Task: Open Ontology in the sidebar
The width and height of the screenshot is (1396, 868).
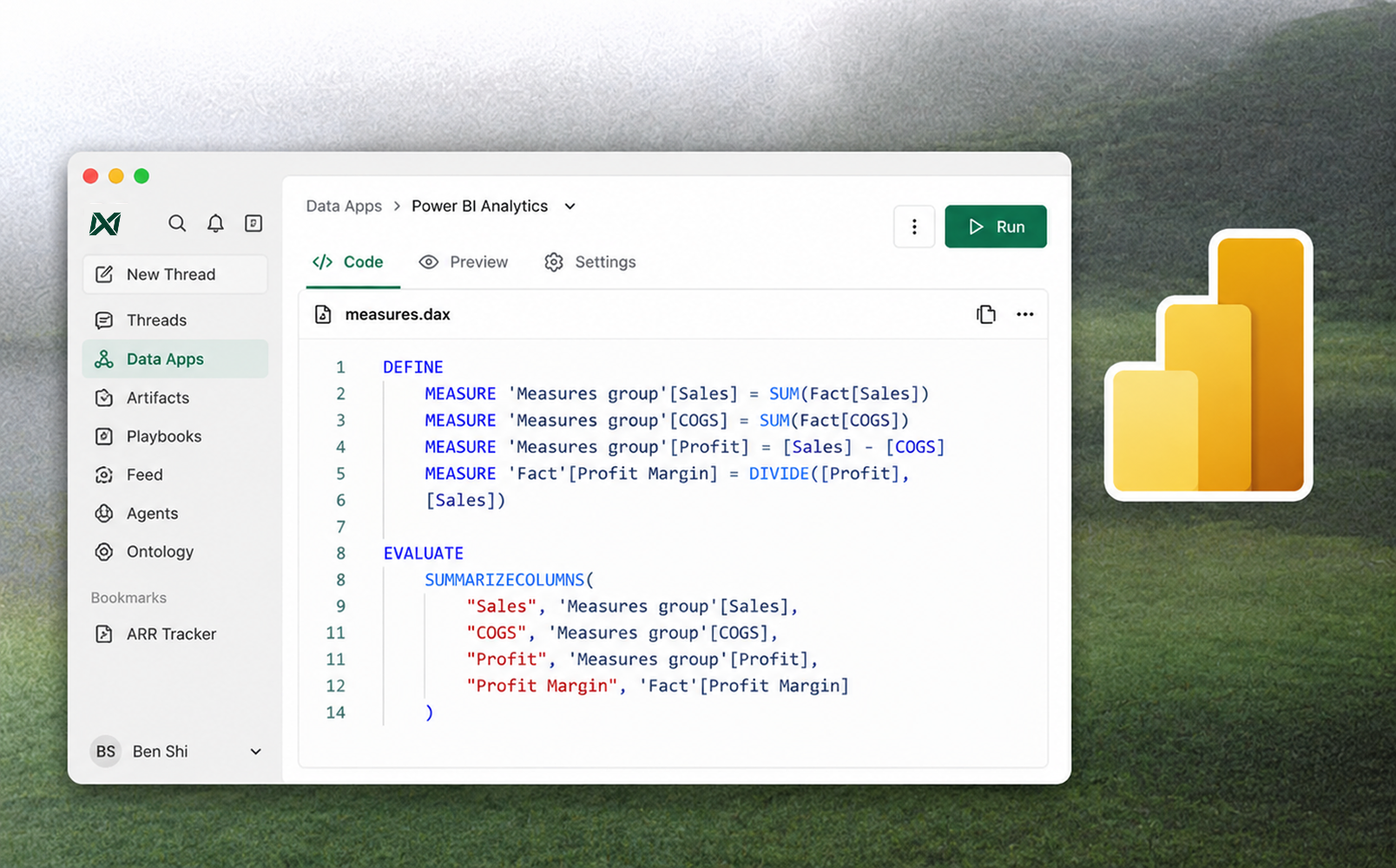Action: click(175, 552)
